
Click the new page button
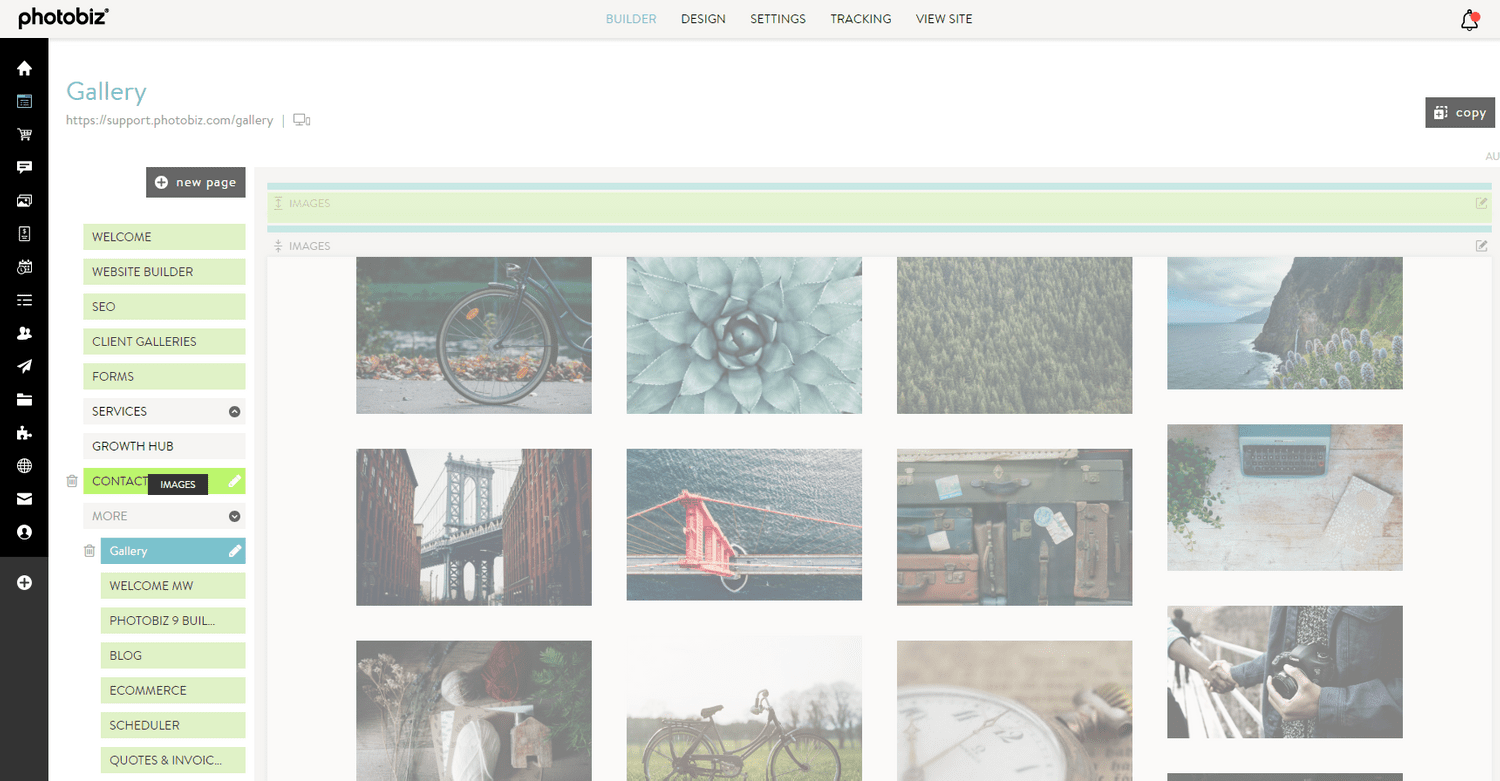pyautogui.click(x=195, y=182)
